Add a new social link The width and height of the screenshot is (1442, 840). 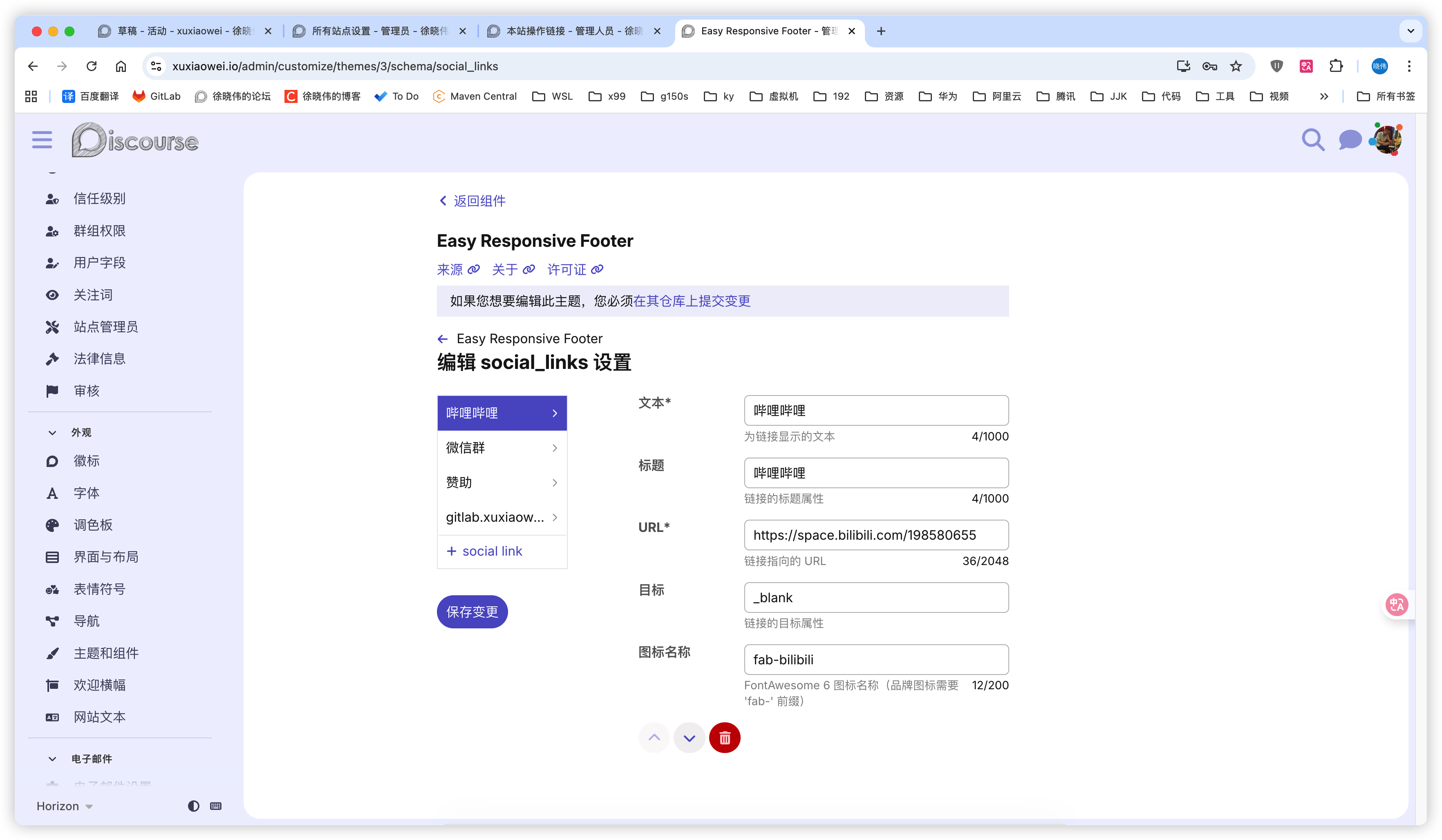[484, 551]
